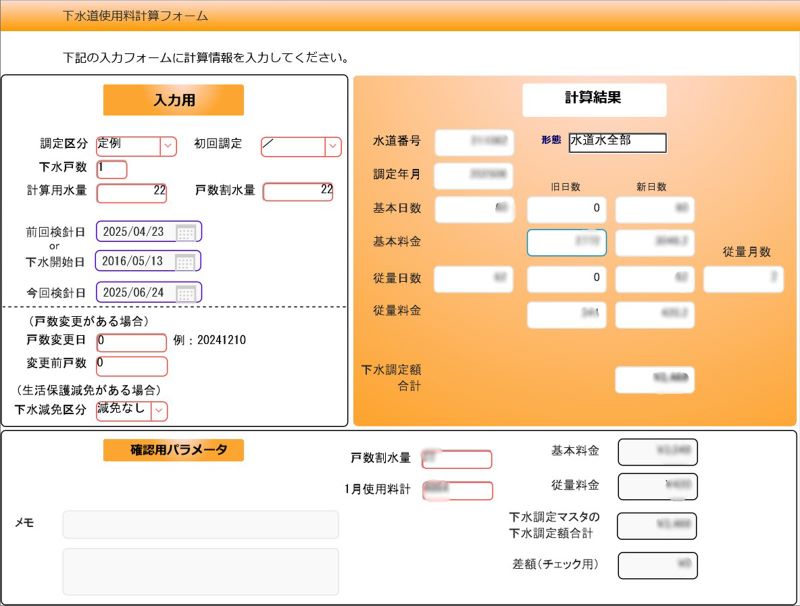Select the 戸数割水量 field in input panel
Viewport: 800px width, 606px height.
298,192
